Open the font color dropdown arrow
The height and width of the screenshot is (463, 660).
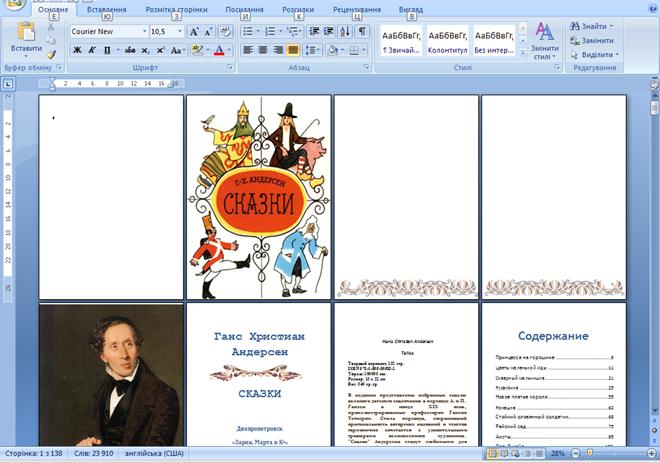click(229, 50)
